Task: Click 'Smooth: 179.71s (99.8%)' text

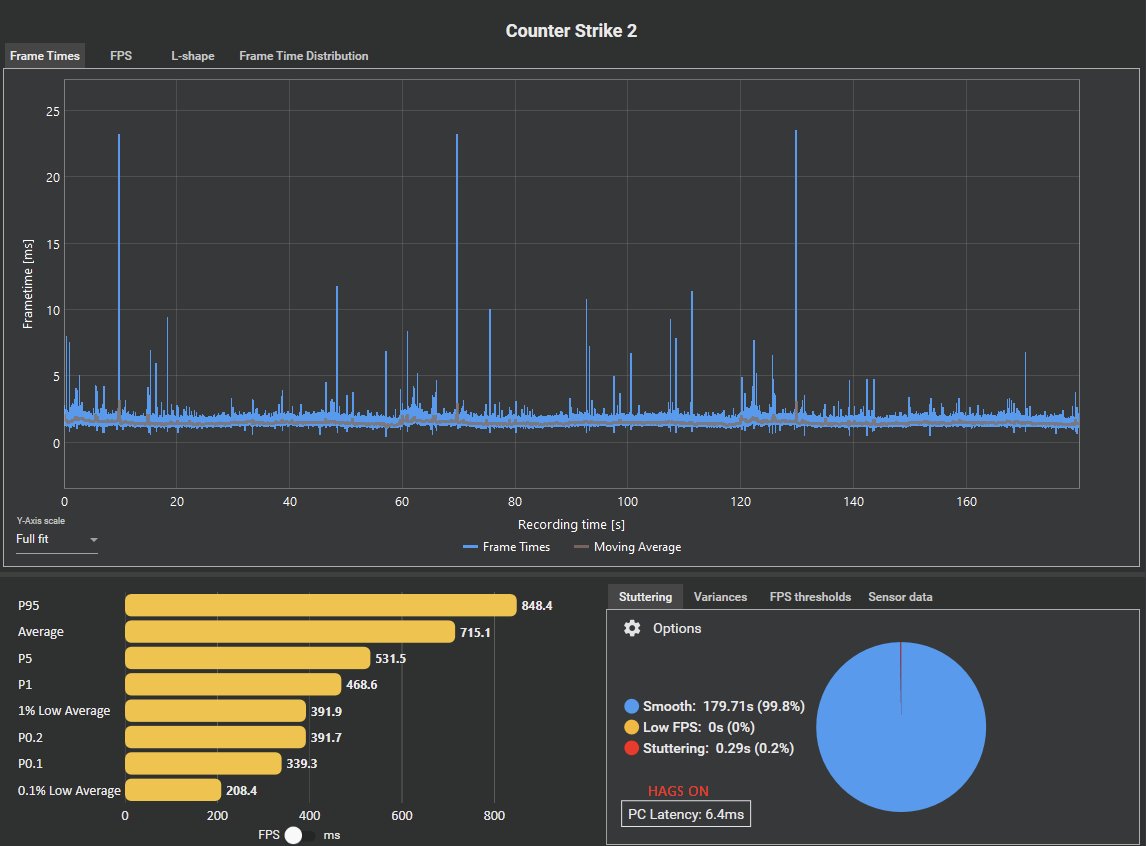Action: pyautogui.click(x=724, y=706)
